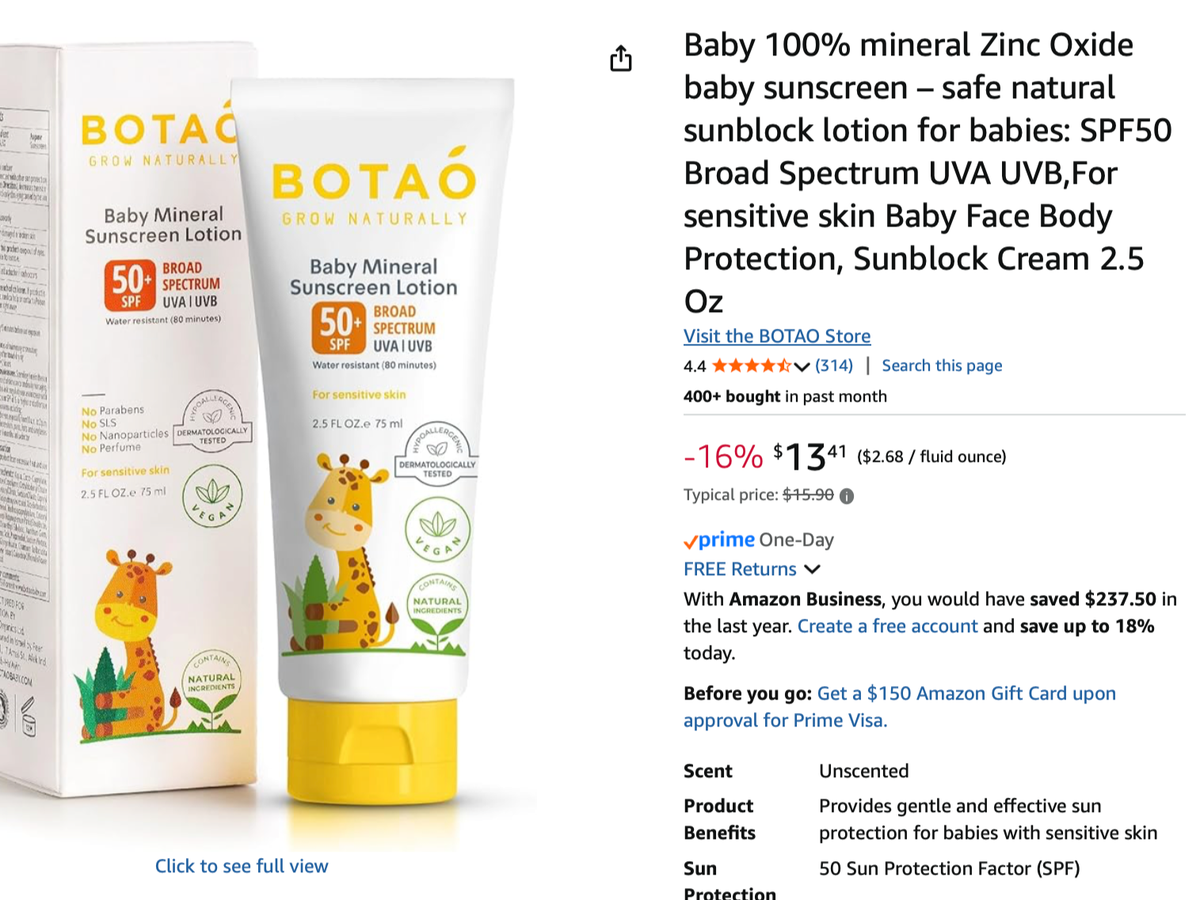Screen dimensions: 1200x900
Task: Click to see full view of image
Action: [x=241, y=866]
